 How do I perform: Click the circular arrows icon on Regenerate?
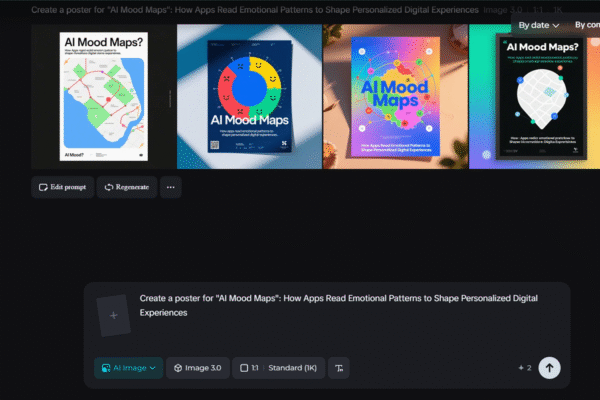(109, 187)
